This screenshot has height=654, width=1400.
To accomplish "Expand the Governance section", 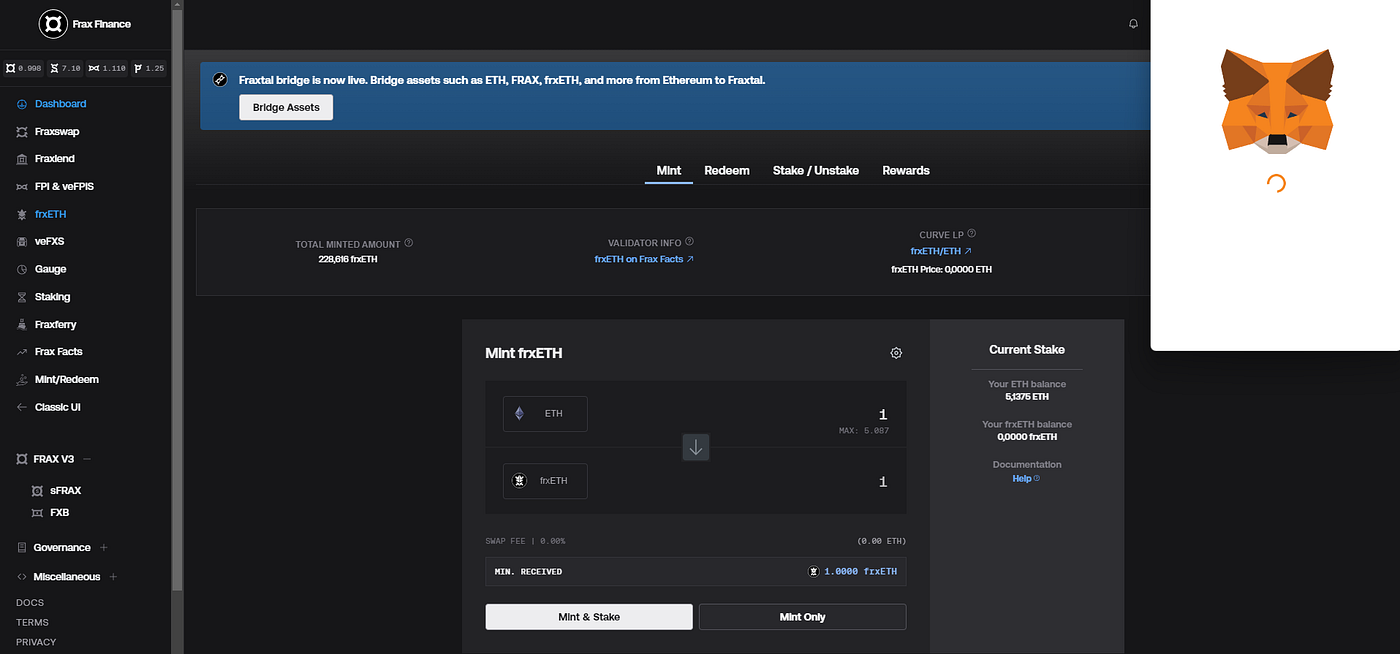I will coord(104,548).
